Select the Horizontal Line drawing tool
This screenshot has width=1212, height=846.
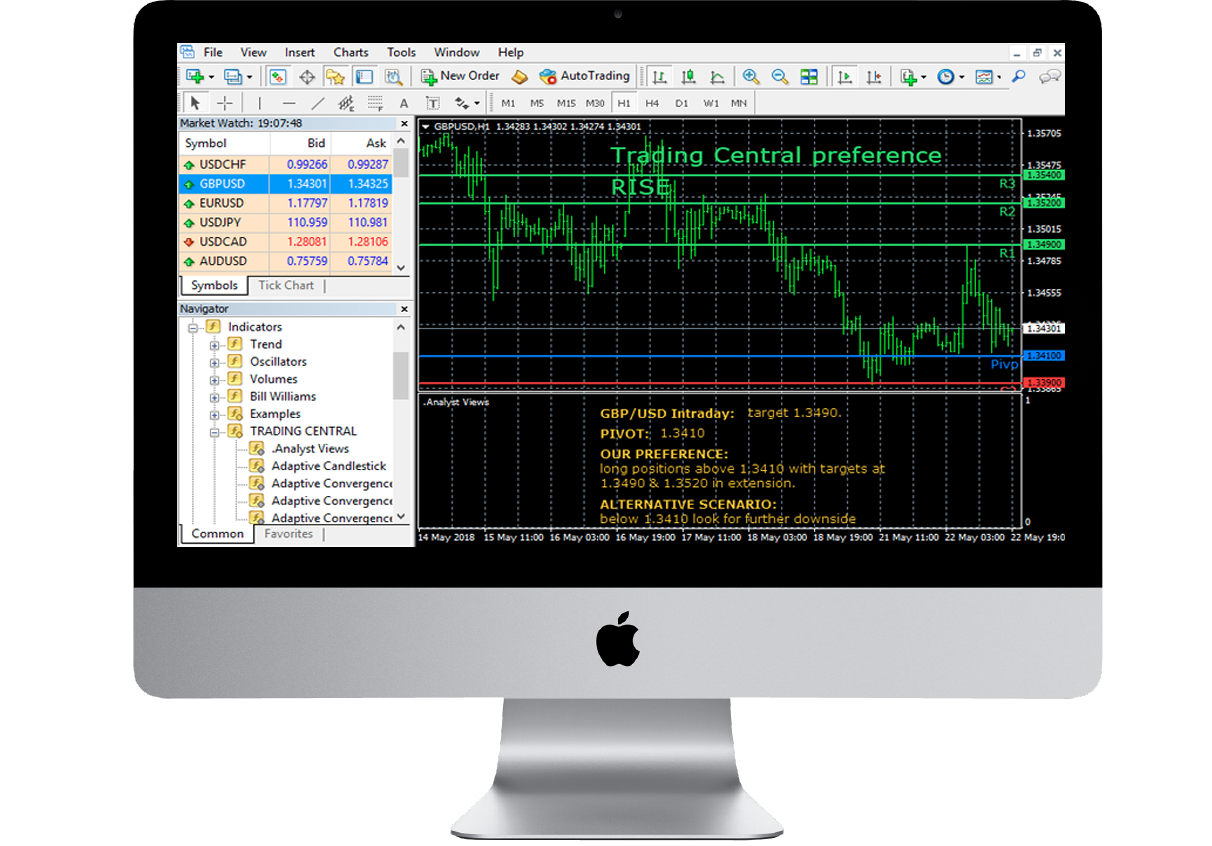[x=287, y=102]
